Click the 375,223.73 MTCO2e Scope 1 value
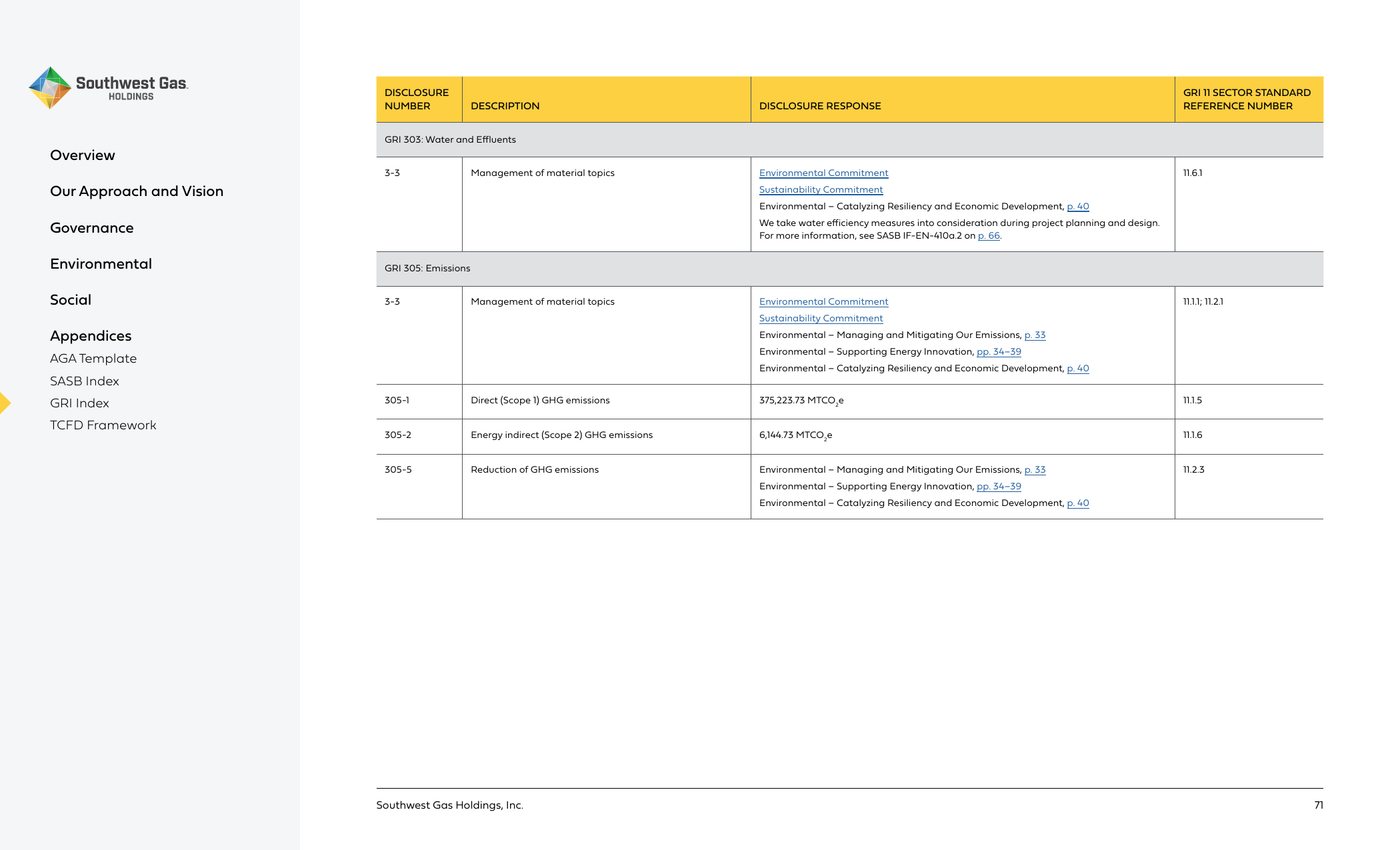This screenshot has height=850, width=1400. (801, 401)
